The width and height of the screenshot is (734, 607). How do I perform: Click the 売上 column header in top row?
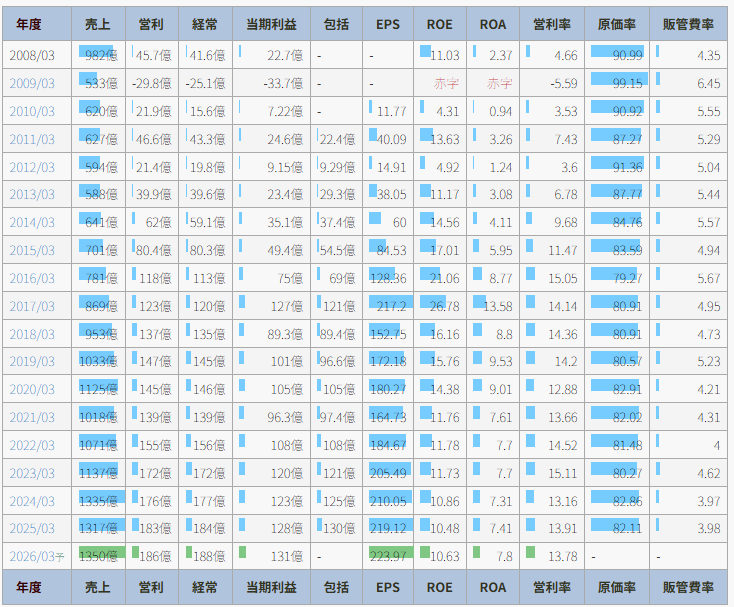[98, 24]
